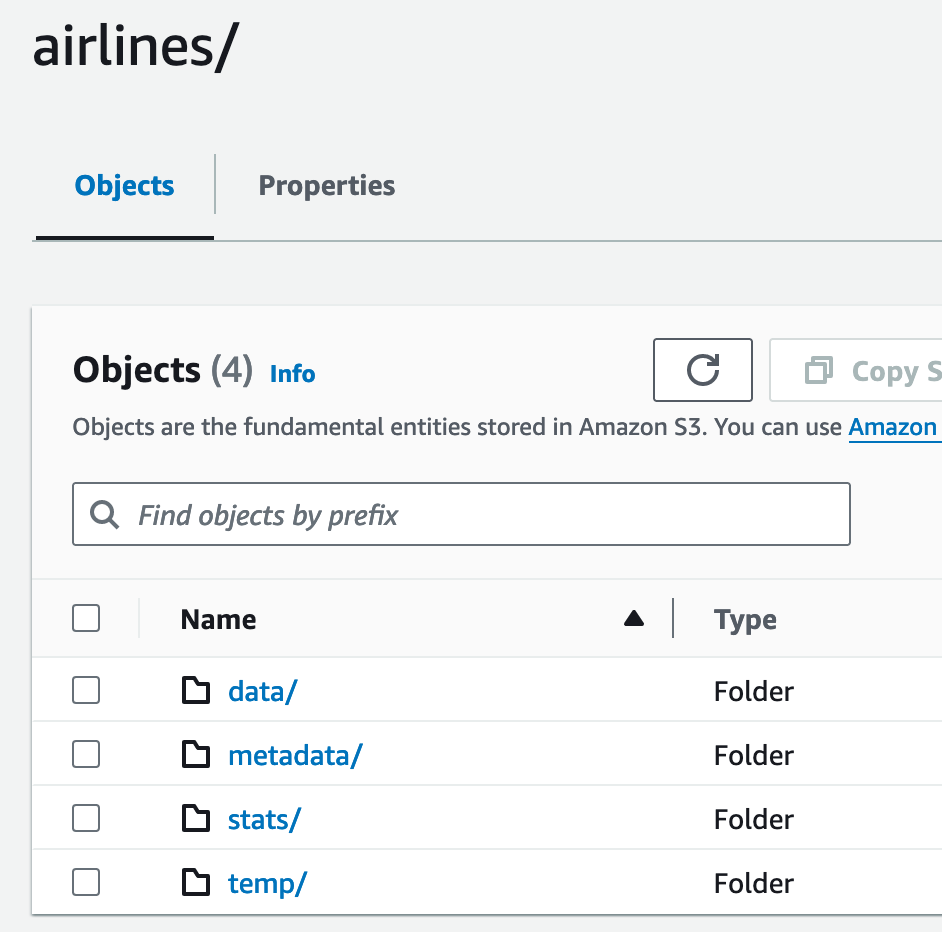Open the Objects tab
942x932 pixels.
(x=123, y=185)
